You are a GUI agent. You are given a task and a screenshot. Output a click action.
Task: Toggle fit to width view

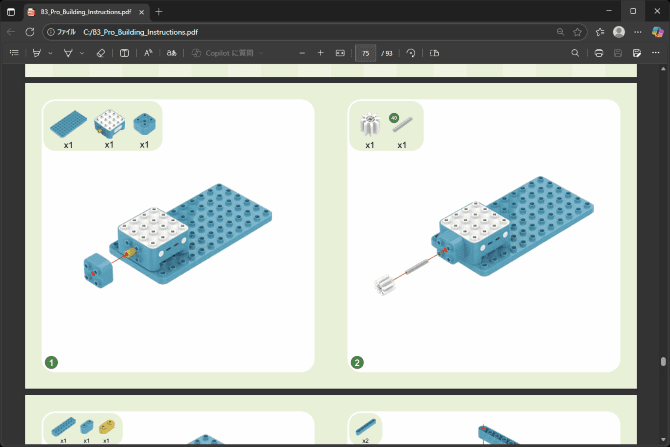click(x=340, y=52)
